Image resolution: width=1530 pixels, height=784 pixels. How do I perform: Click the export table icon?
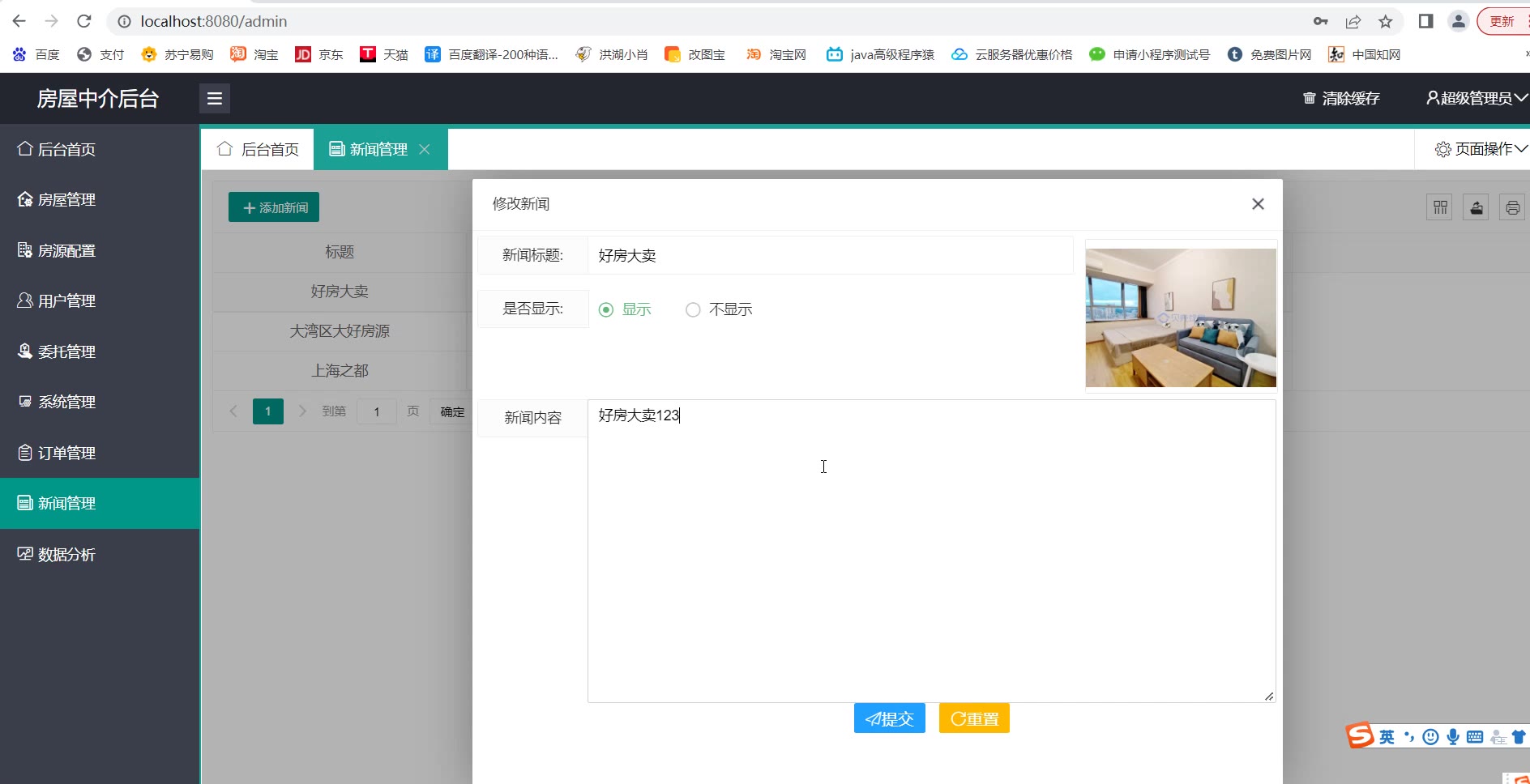1477,208
